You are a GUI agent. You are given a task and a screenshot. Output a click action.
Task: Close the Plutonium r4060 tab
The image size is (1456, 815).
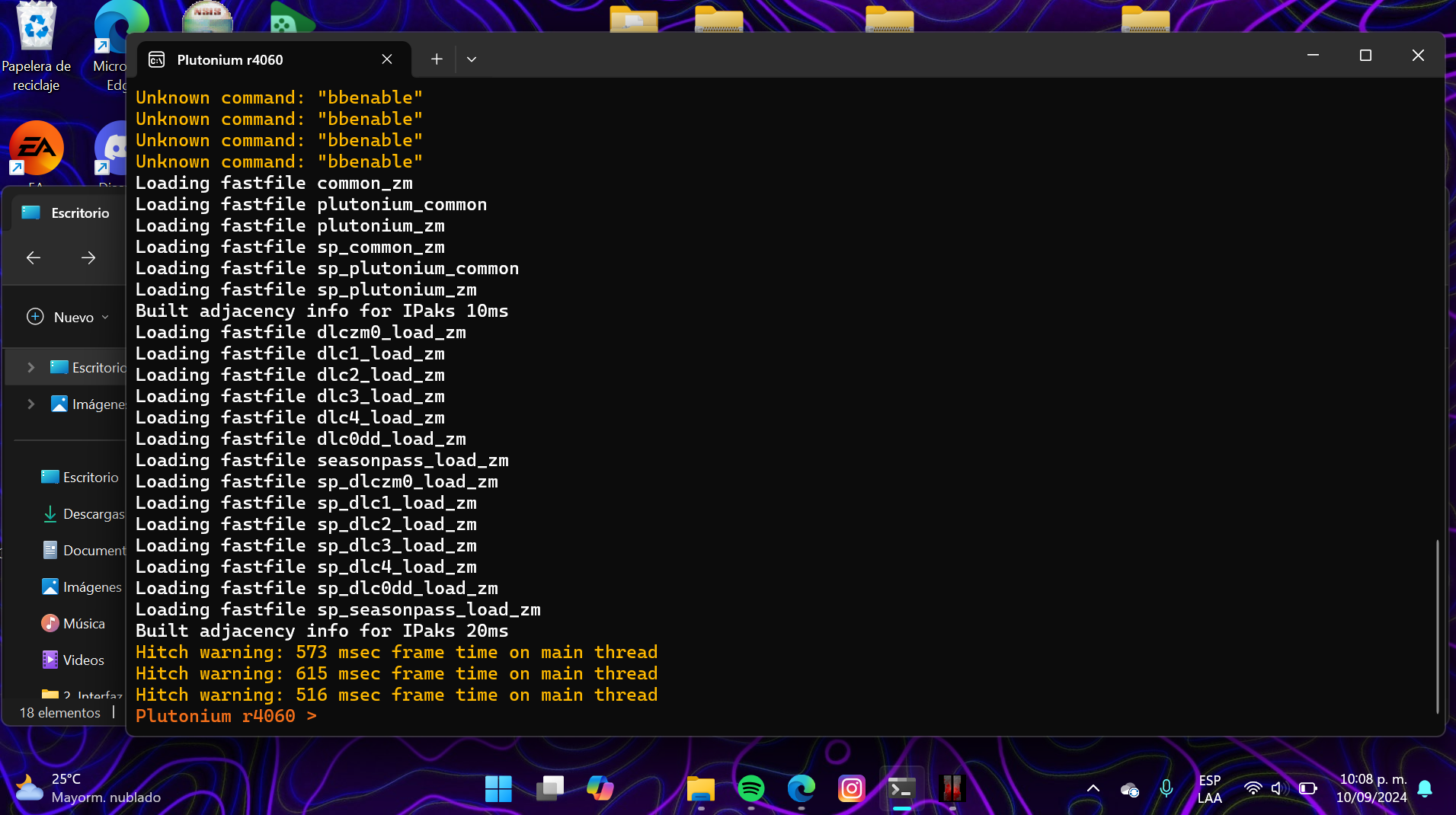387,59
